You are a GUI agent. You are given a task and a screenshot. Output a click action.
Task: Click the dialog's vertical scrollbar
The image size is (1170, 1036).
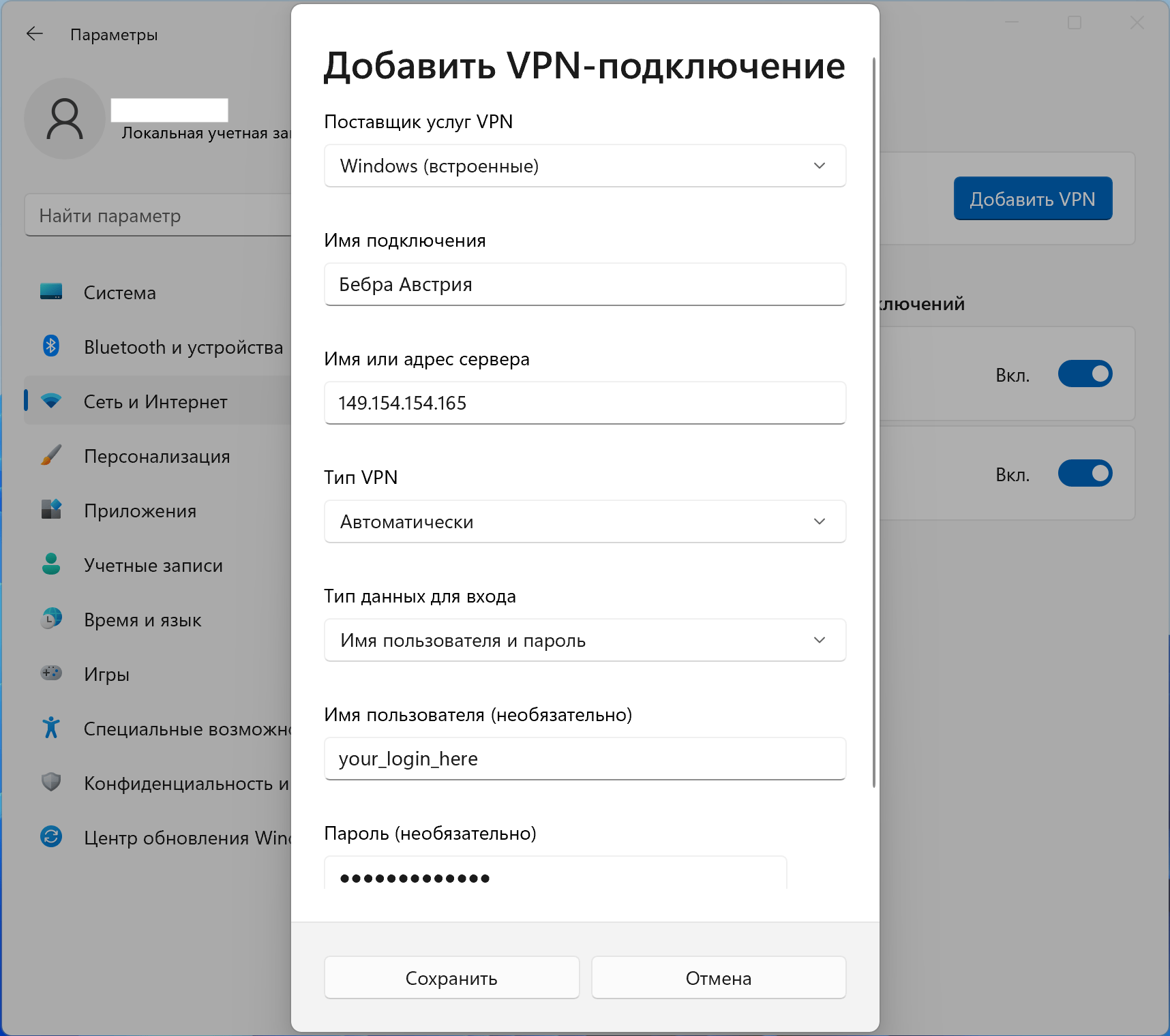click(873, 423)
